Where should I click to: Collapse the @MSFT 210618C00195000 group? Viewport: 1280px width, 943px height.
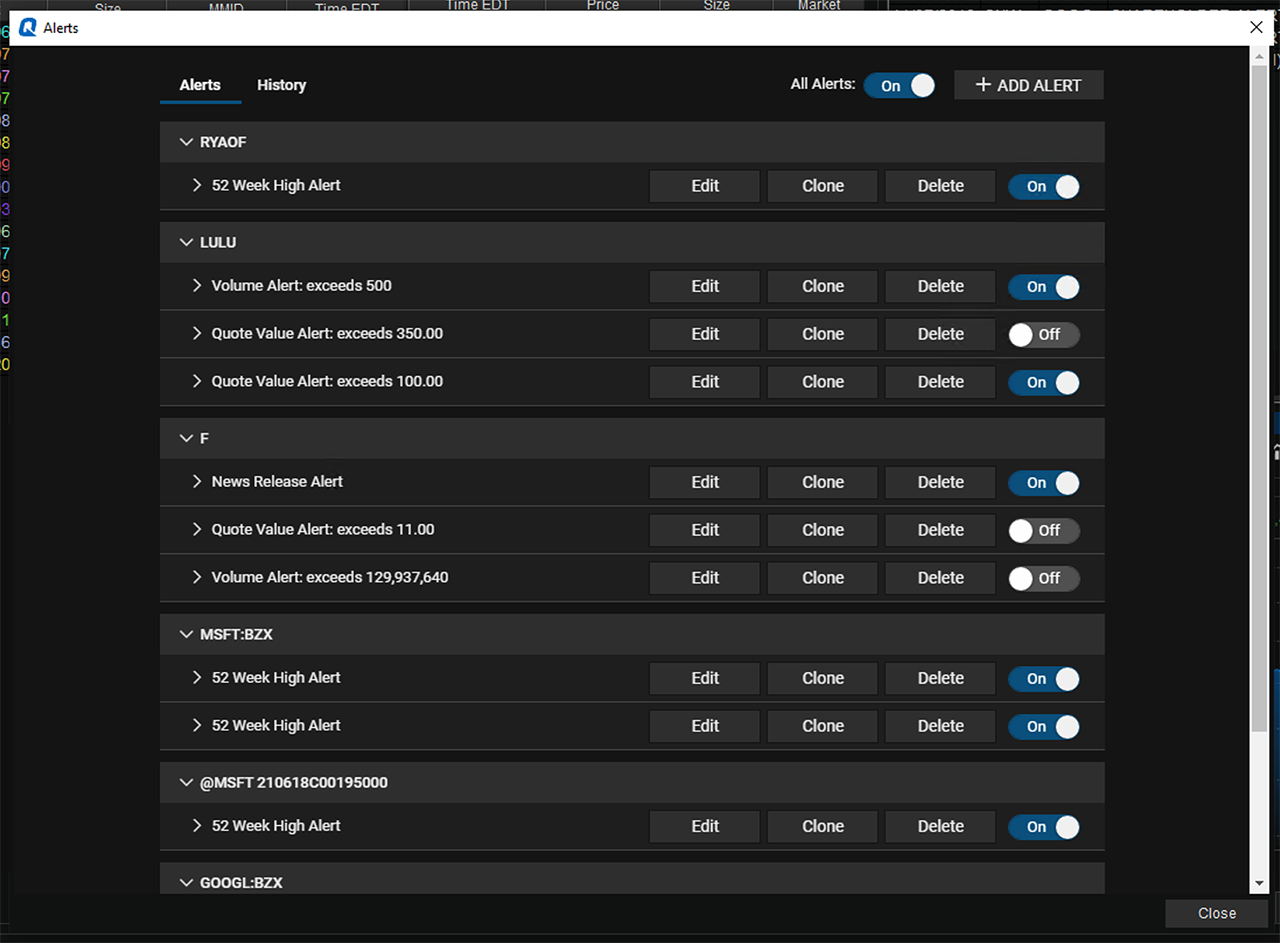point(186,782)
